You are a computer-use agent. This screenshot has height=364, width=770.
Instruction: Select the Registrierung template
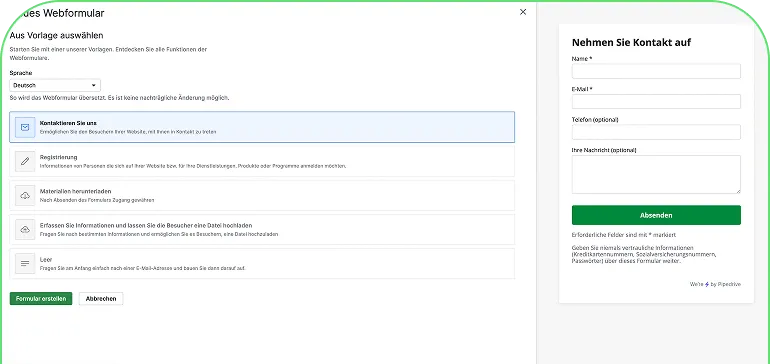(262, 161)
